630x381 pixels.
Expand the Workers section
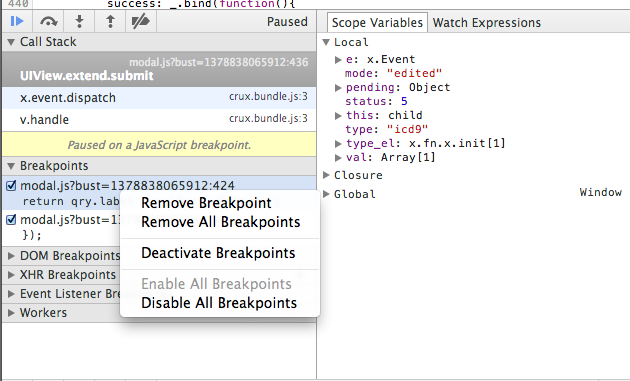11,313
